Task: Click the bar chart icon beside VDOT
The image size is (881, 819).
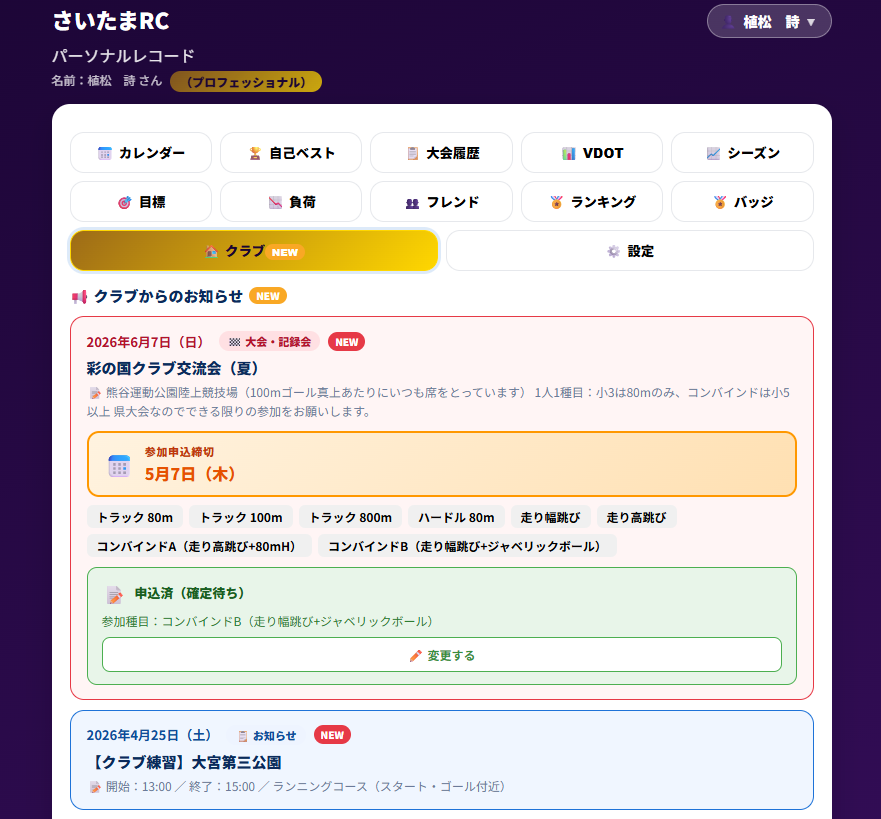Action: [569, 153]
